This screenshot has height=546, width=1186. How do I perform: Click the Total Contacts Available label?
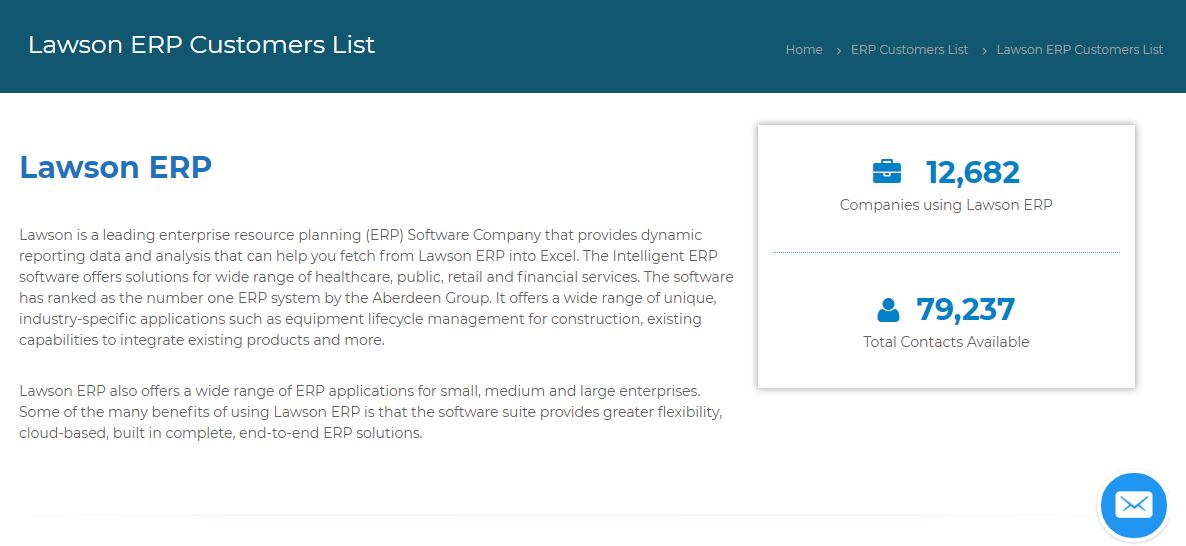[946, 342]
